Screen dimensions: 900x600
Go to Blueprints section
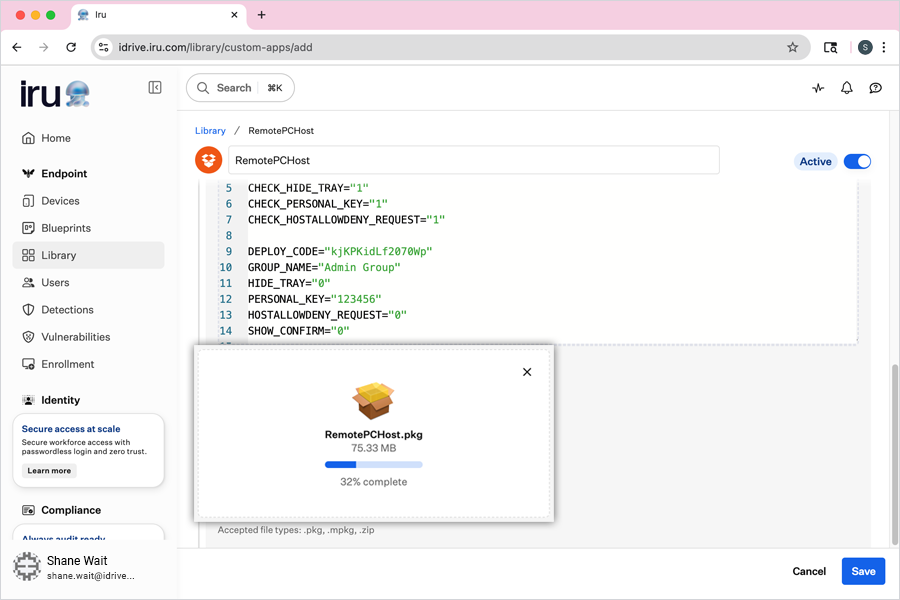coord(66,228)
